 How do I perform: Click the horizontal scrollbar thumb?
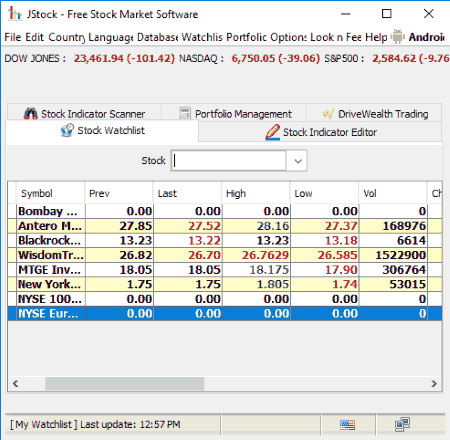[x=125, y=384]
